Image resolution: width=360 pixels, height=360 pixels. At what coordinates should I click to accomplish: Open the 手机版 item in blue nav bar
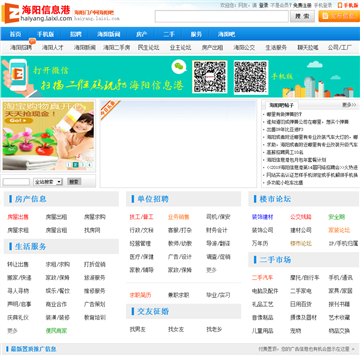tap(46, 34)
